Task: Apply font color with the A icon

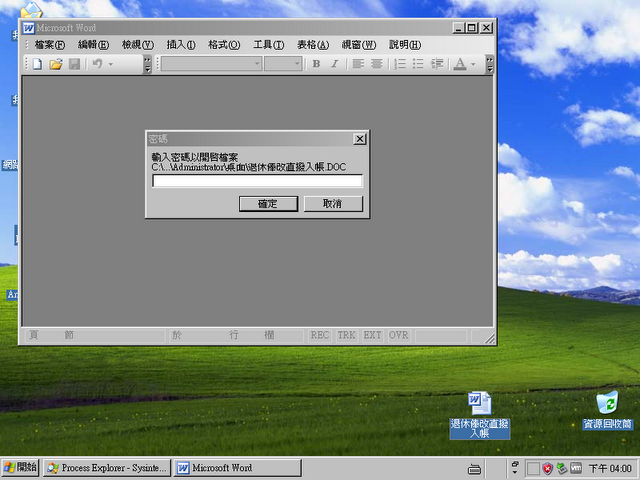Action: 460,64
